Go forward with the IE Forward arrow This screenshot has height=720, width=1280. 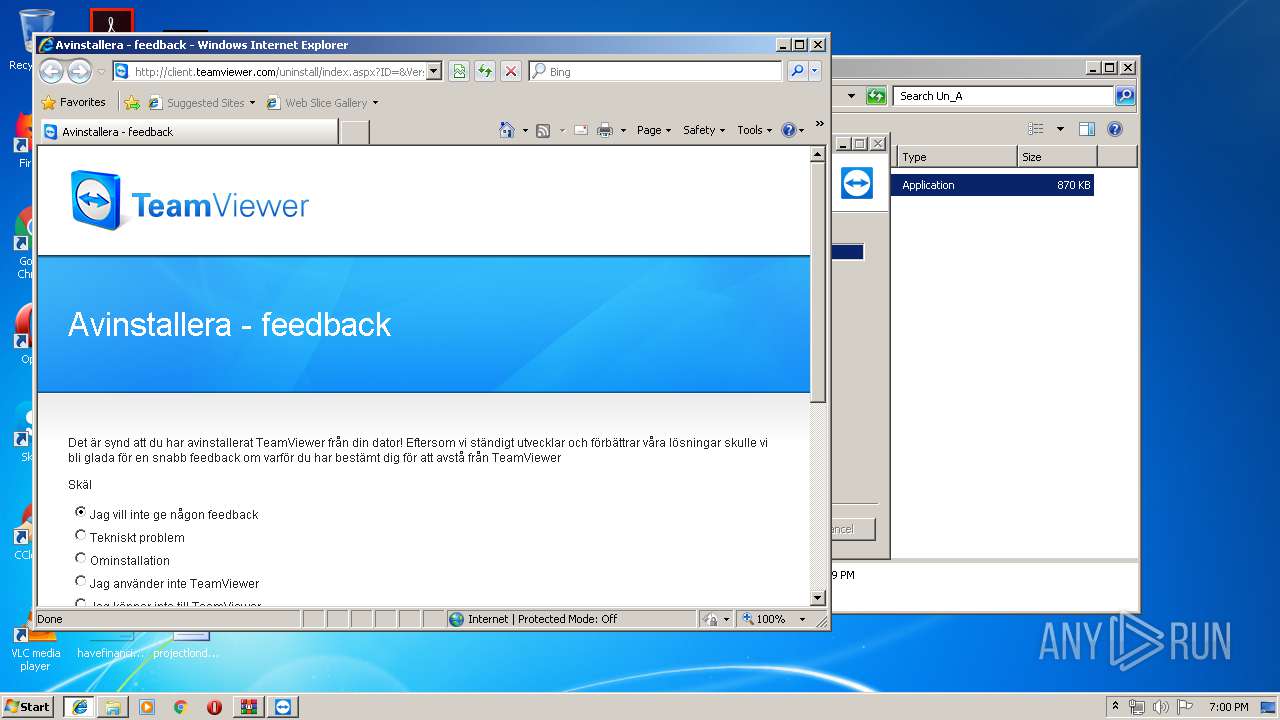pos(79,71)
